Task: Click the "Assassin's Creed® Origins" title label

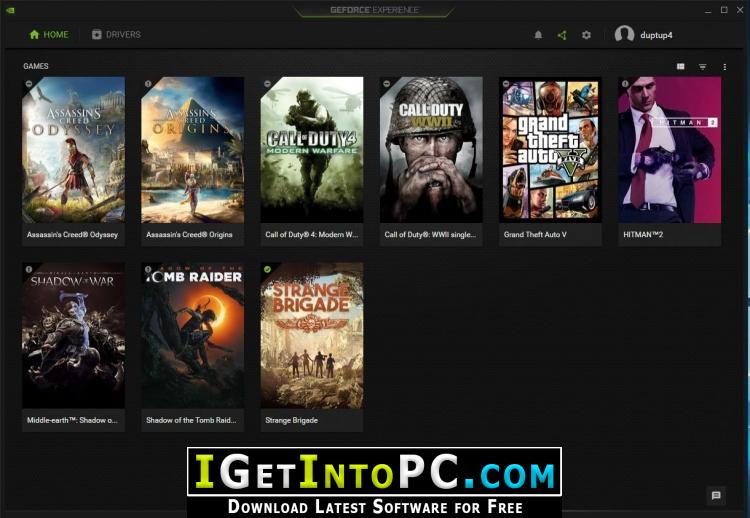Action: [x=189, y=234]
